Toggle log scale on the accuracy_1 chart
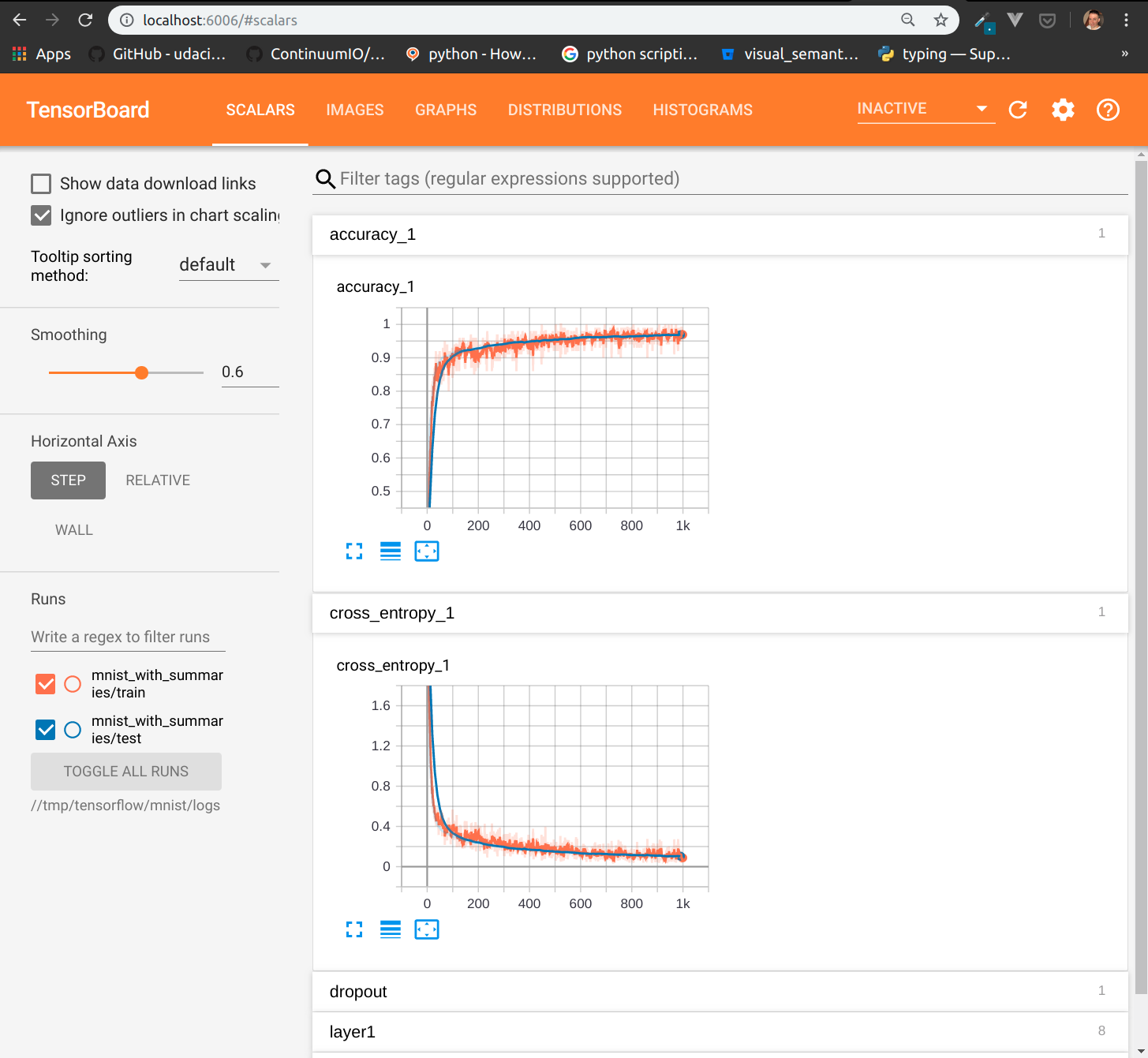The image size is (1148, 1058). coord(390,551)
